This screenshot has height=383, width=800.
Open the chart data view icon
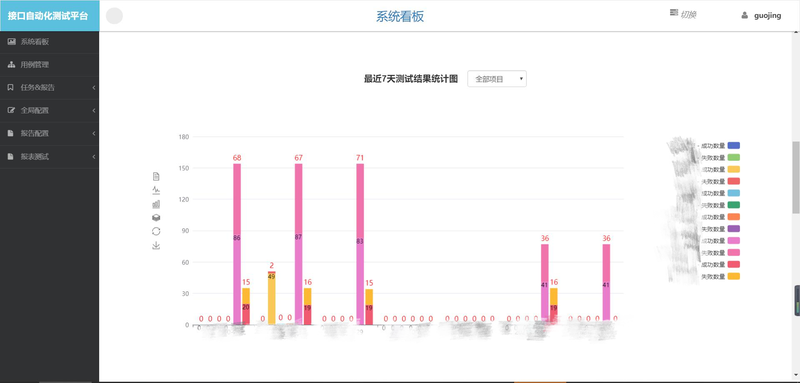click(x=156, y=176)
